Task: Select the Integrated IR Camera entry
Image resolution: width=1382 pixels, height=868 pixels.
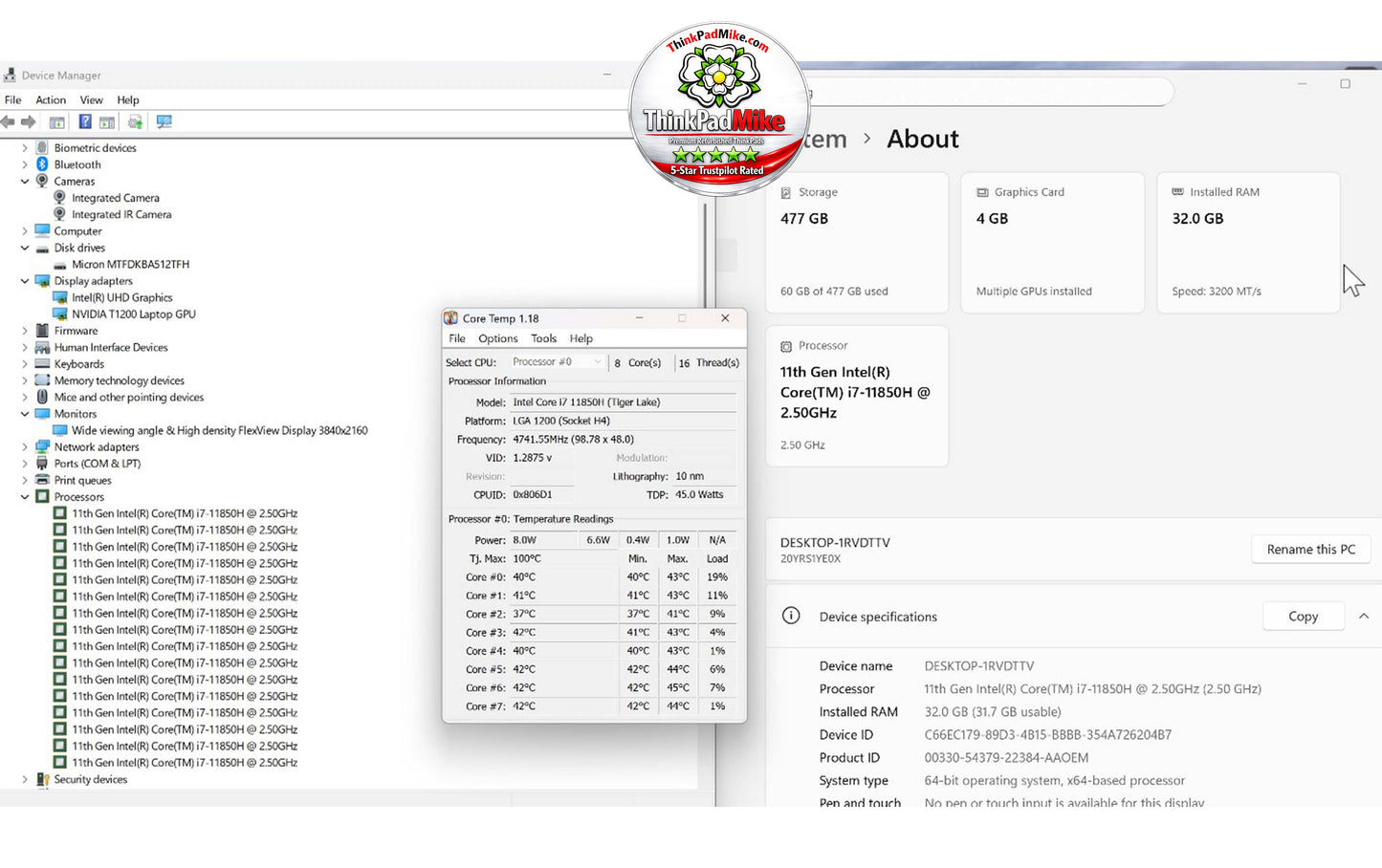Action: (x=121, y=214)
